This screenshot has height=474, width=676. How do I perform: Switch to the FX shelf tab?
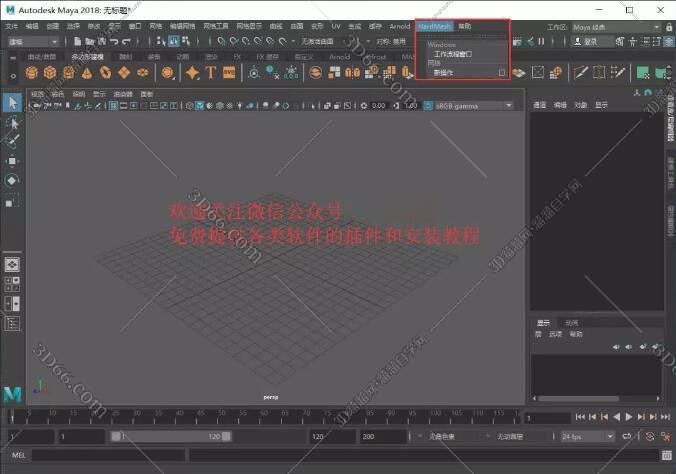coord(237,57)
